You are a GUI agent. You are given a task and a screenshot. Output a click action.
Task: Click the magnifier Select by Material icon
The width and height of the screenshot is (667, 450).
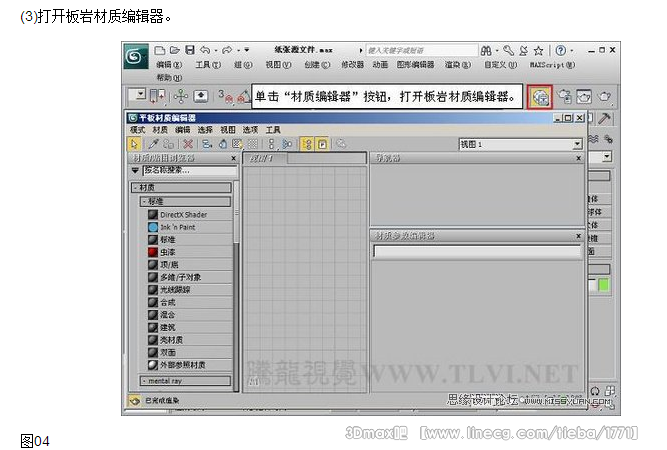coord(341,144)
